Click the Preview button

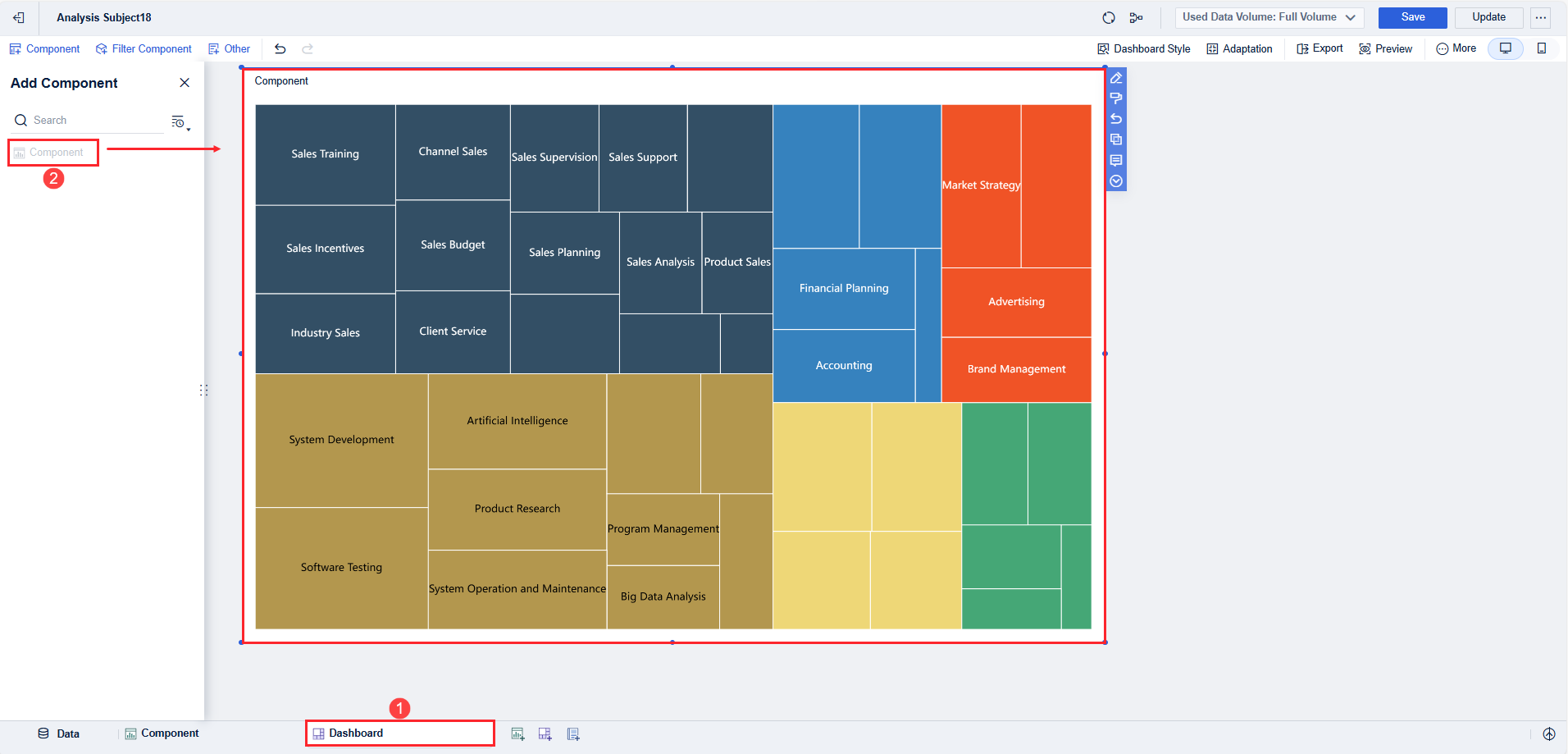(x=1386, y=49)
